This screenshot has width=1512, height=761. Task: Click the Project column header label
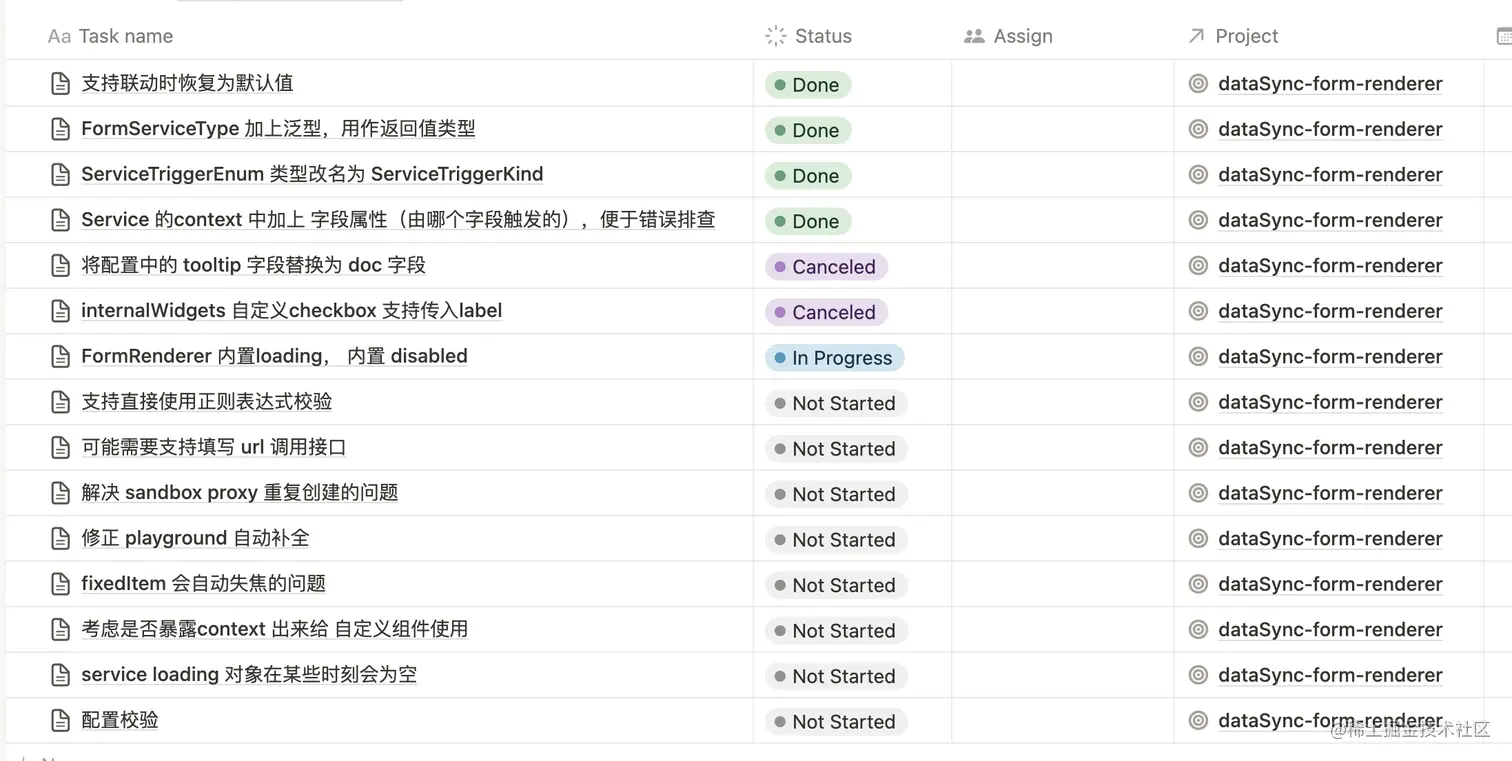click(1246, 36)
